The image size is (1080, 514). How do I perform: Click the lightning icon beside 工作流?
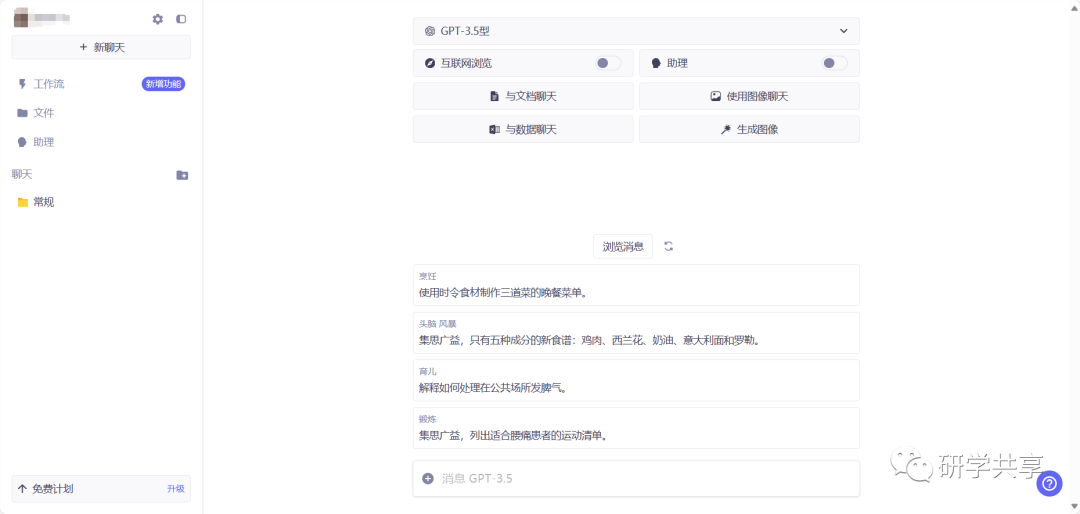click(23, 84)
